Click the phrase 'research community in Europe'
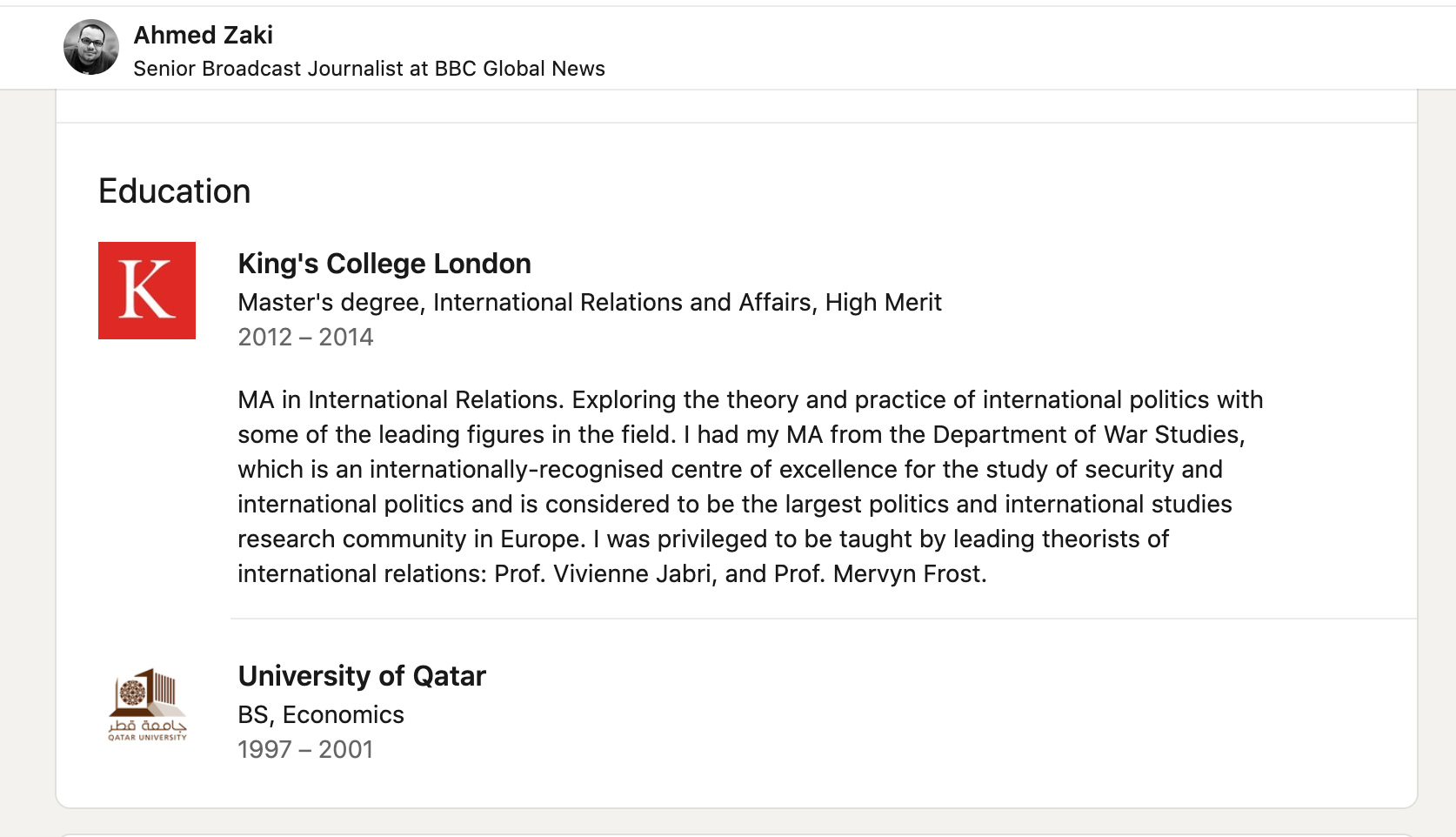 click(x=409, y=539)
